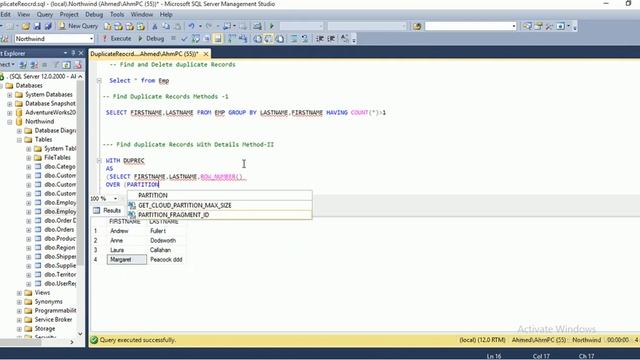The image size is (640, 360).
Task: Display the Estimated Execution Plan
Action: 196,39
